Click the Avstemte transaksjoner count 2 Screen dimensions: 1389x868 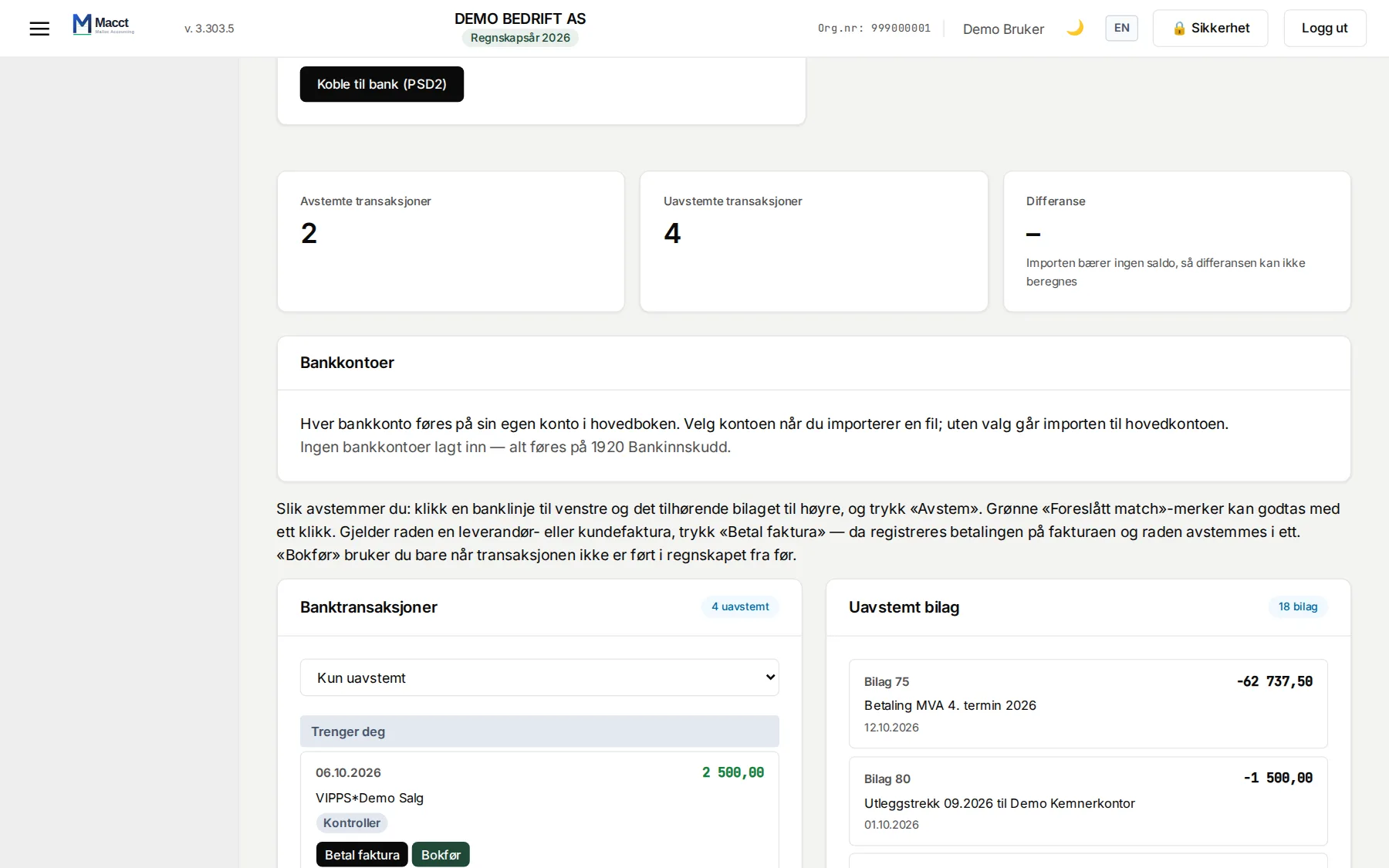(x=309, y=233)
